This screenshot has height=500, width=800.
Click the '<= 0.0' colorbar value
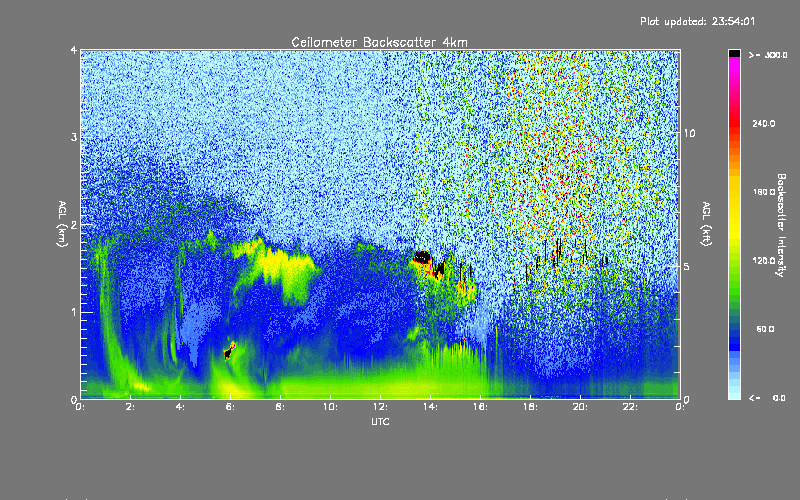coord(768,398)
